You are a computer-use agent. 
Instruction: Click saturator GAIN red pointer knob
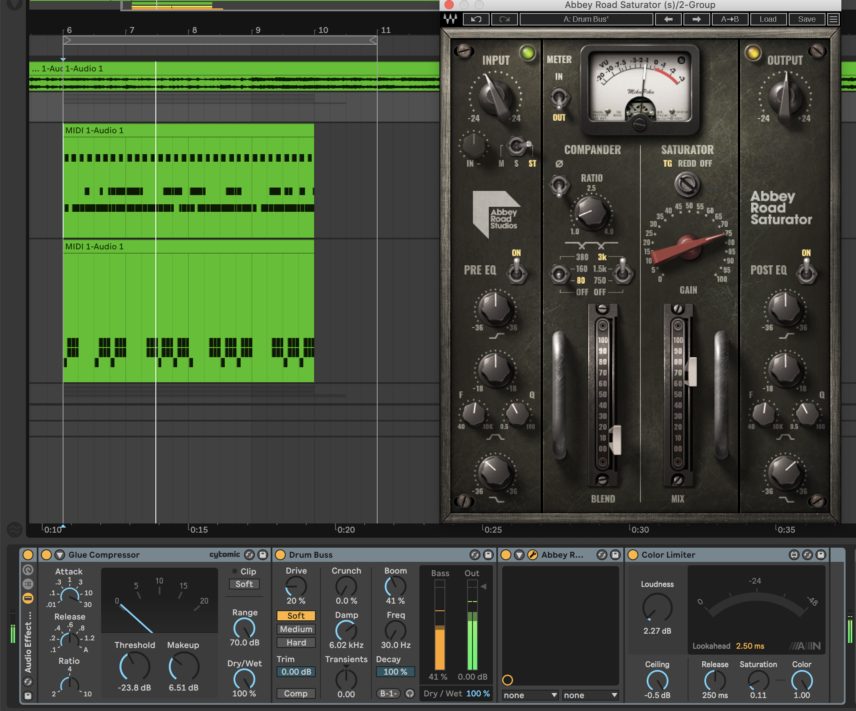point(687,247)
